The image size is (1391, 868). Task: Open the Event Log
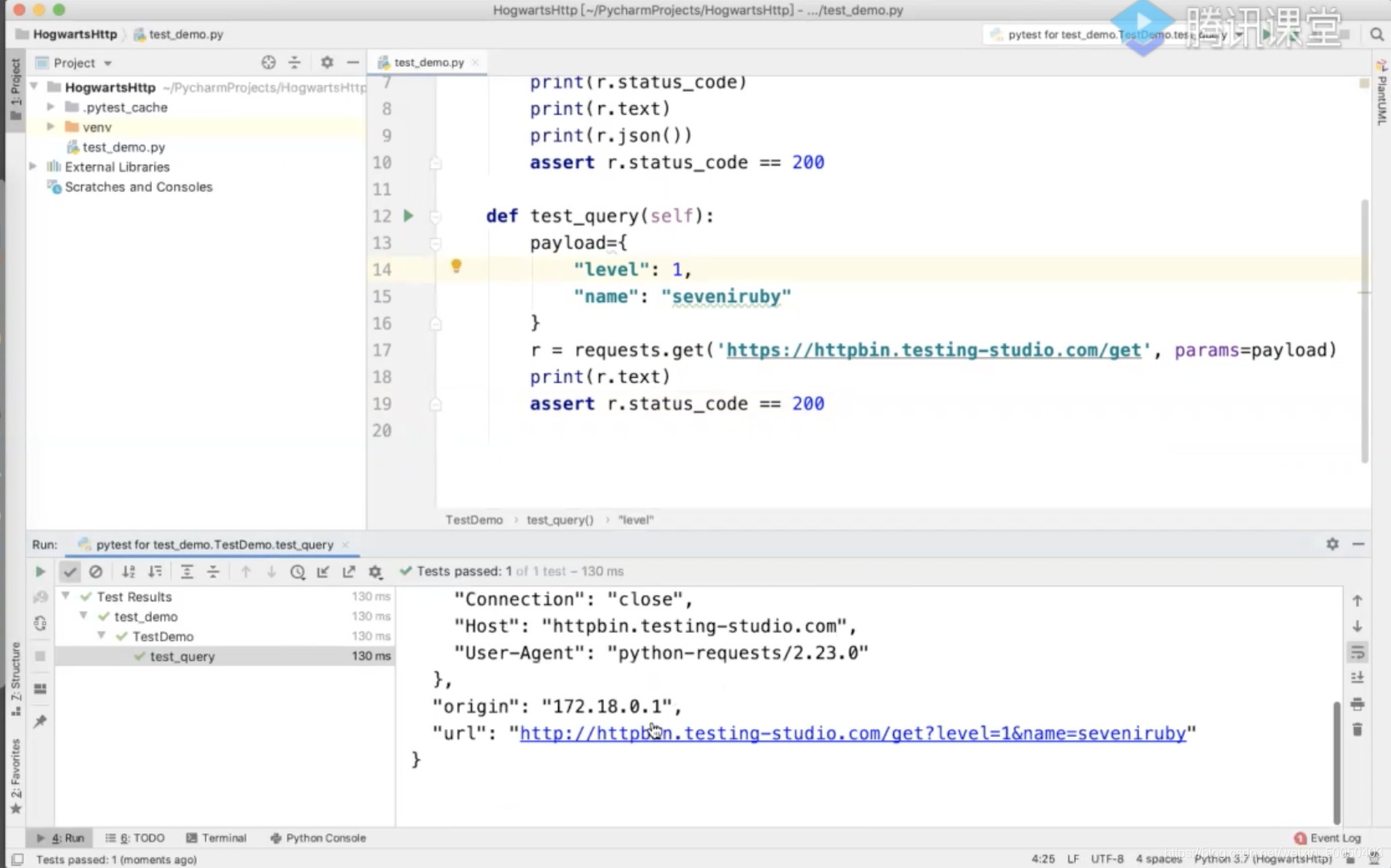1327,837
